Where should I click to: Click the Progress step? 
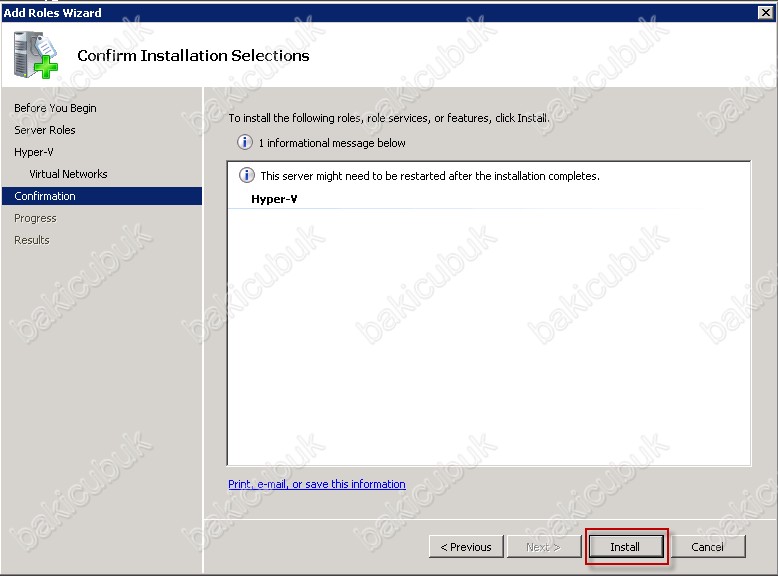pos(35,218)
